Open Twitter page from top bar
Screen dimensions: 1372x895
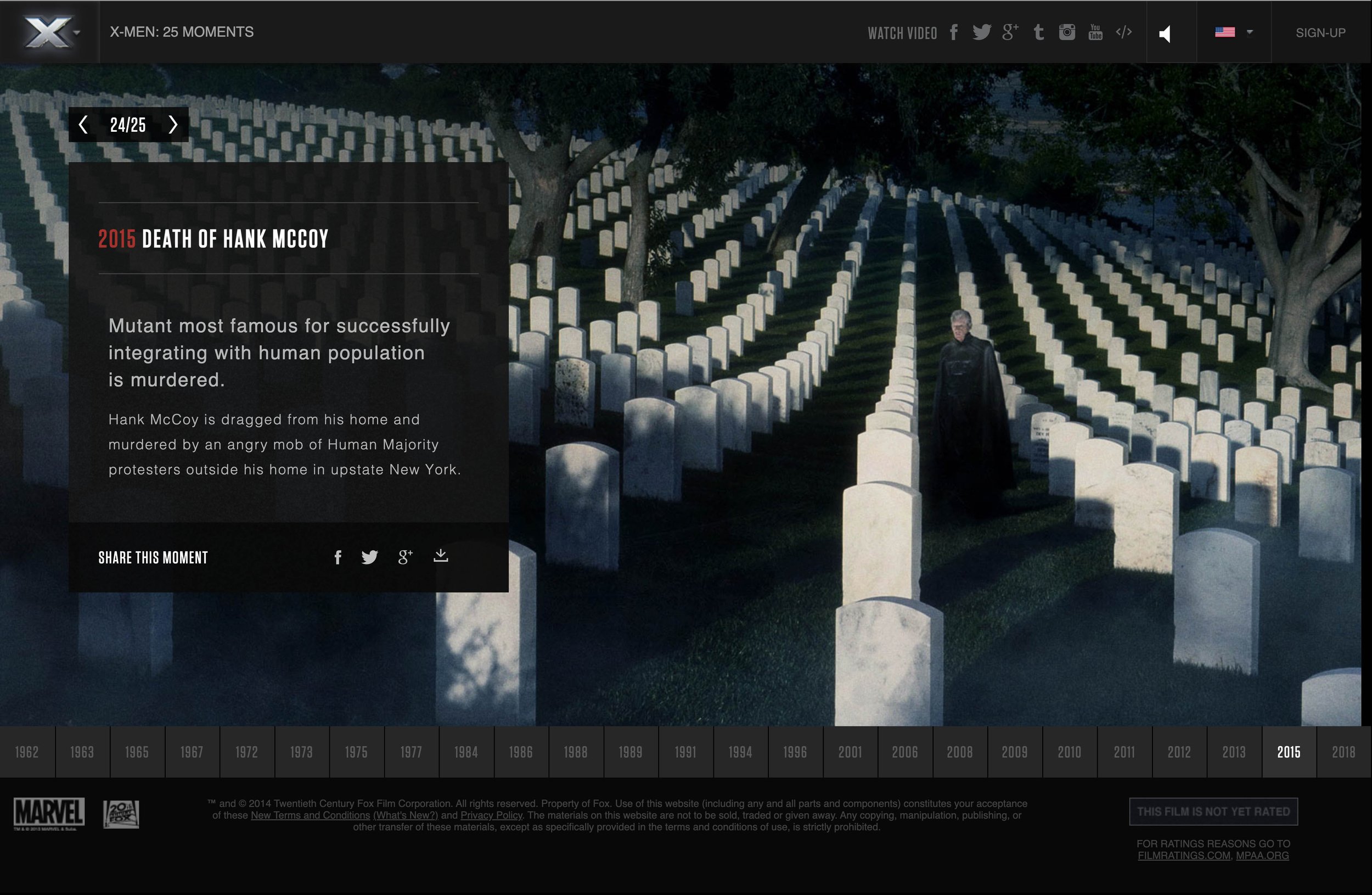pos(982,32)
